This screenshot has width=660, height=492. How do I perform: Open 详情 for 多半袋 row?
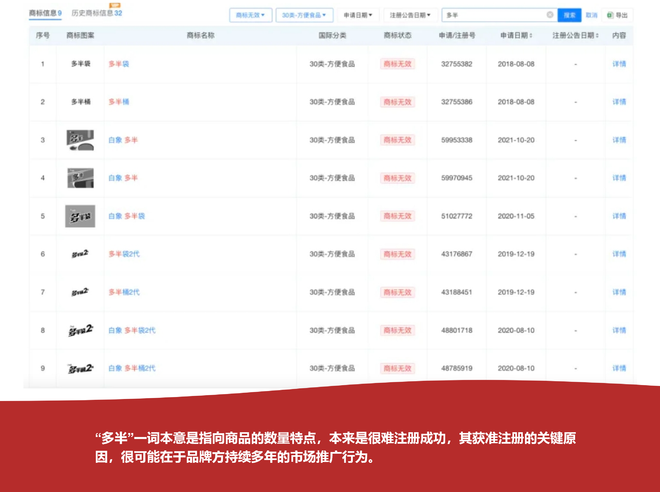(619, 64)
